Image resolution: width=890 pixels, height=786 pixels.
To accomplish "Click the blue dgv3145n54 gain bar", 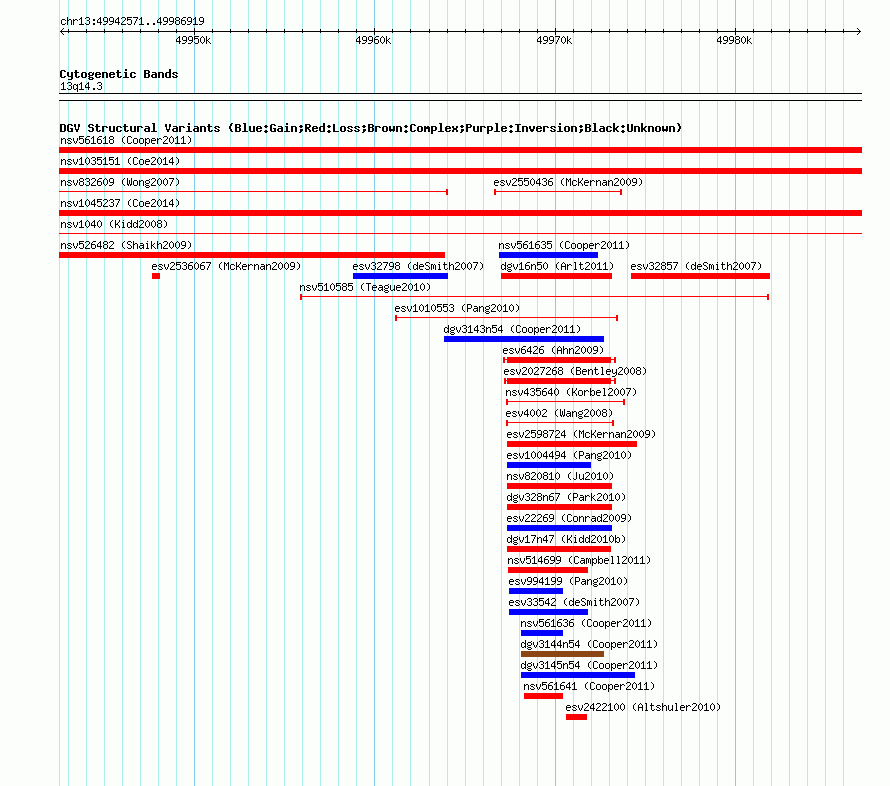I will pos(578,675).
